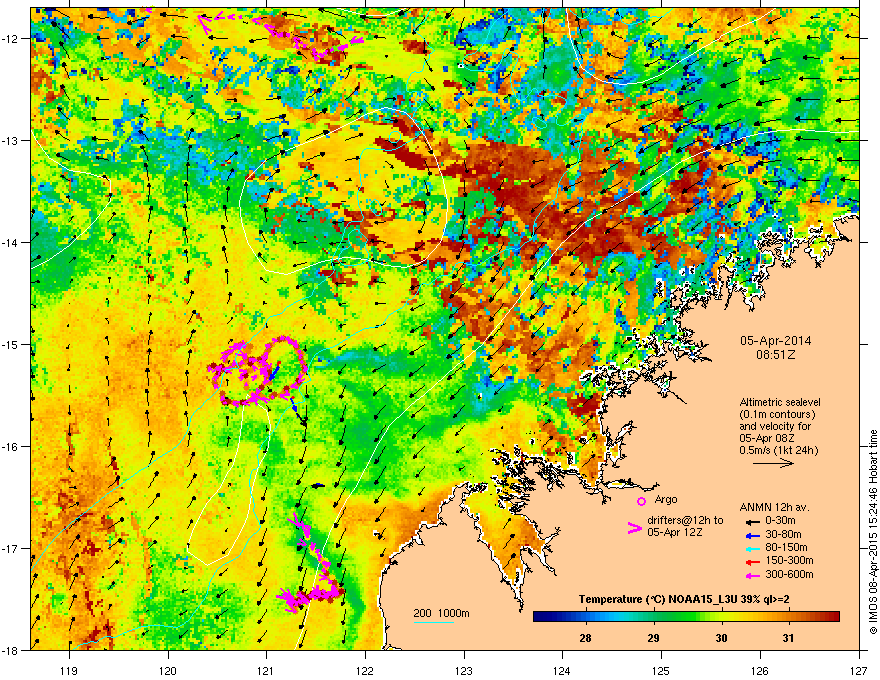The width and height of the screenshot is (880, 680).
Task: Click the black 0-30m arrow legend symbol
Action: (x=752, y=521)
